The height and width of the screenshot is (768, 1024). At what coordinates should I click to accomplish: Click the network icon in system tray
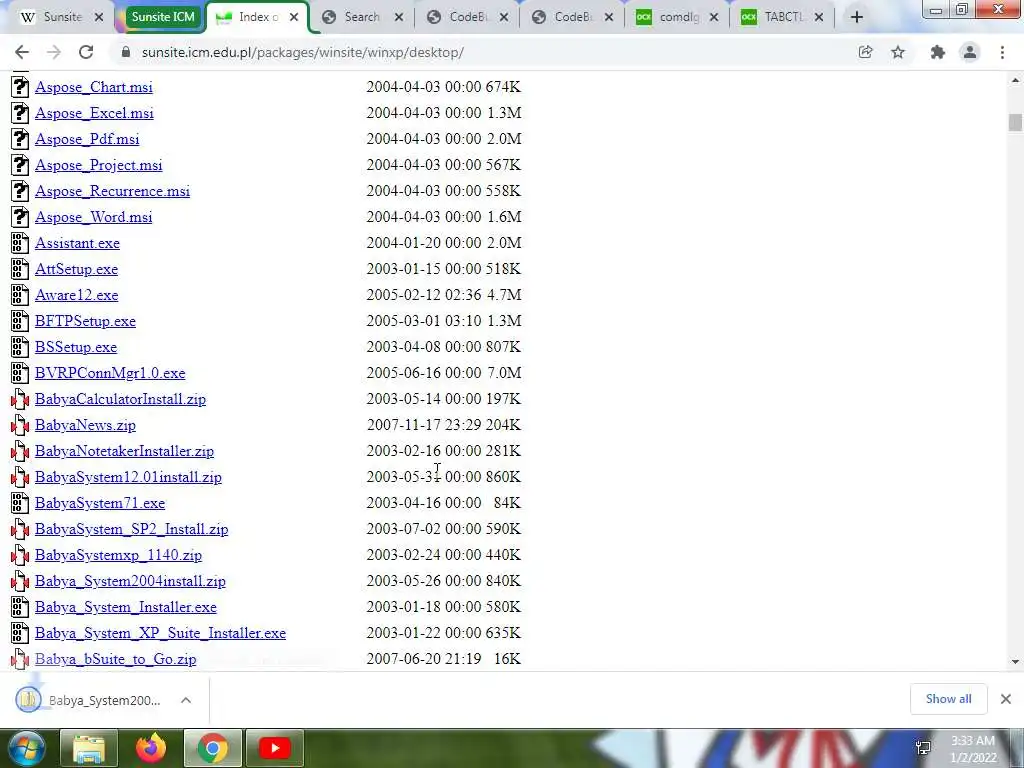coord(923,748)
